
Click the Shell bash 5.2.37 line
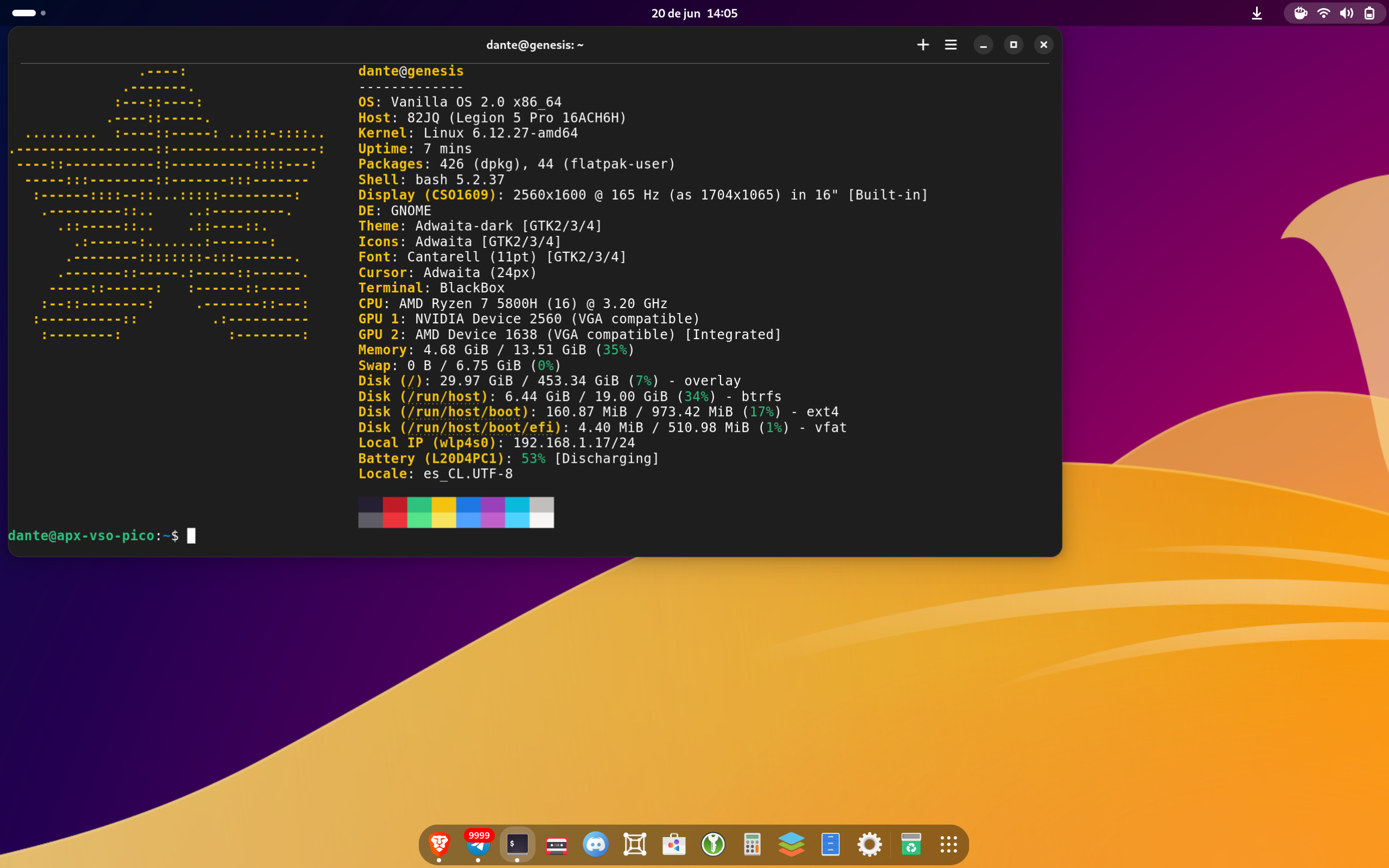(432, 180)
